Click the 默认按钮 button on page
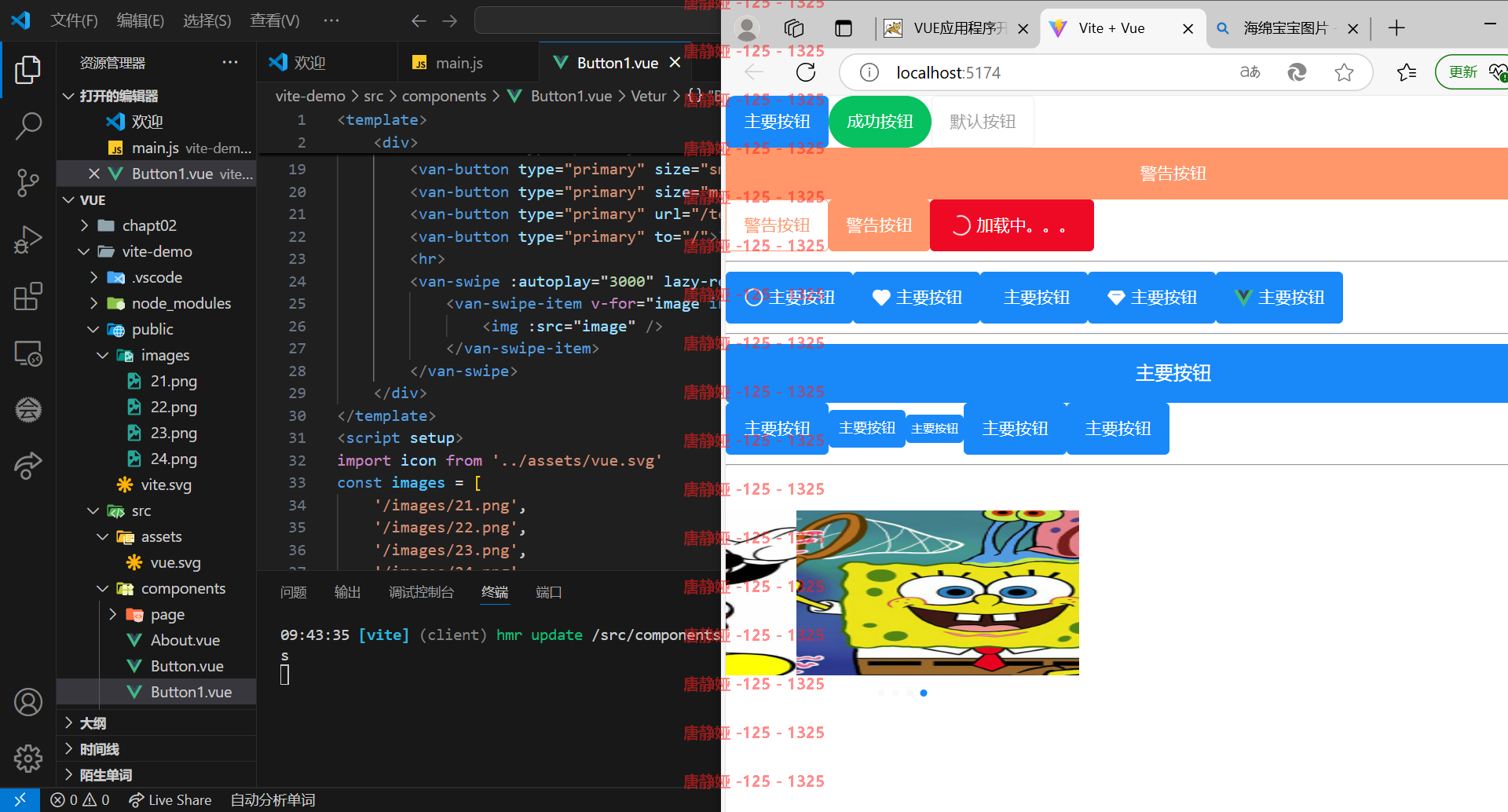Viewport: 1508px width, 812px height. 983,122
